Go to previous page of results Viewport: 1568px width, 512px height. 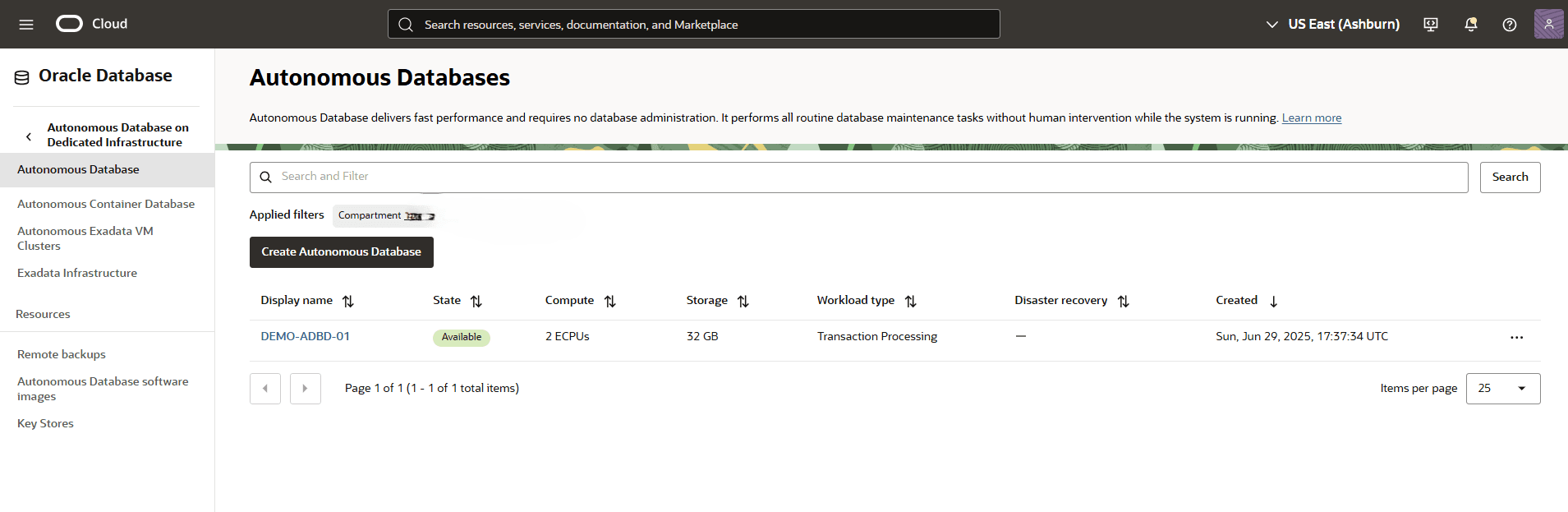pyautogui.click(x=265, y=389)
